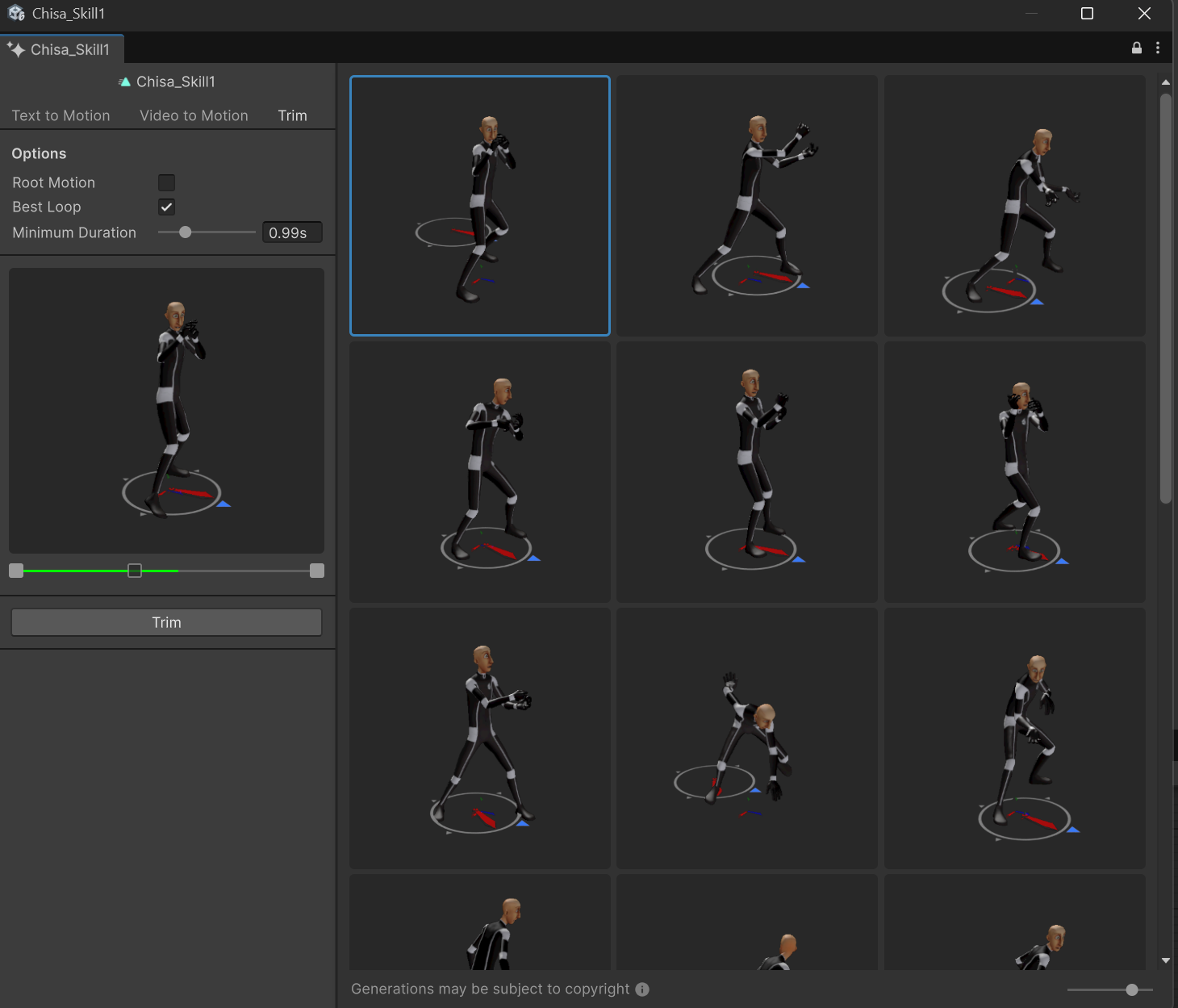Viewport: 1178px width, 1008px height.
Task: Click the Root Motion label
Action: point(53,182)
